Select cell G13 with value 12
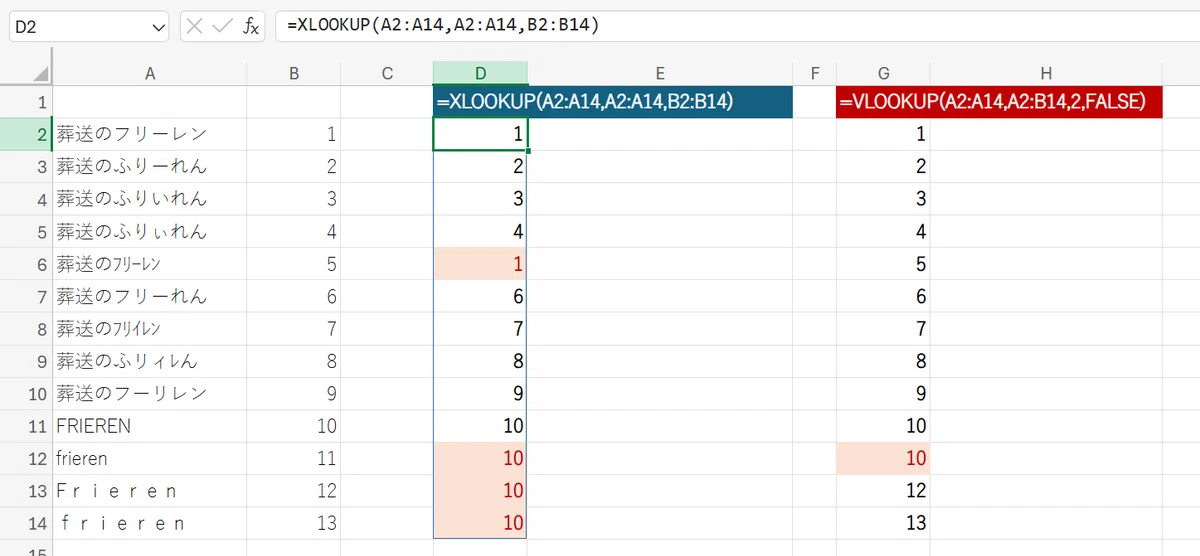This screenshot has height=556, width=1200. tap(883, 491)
